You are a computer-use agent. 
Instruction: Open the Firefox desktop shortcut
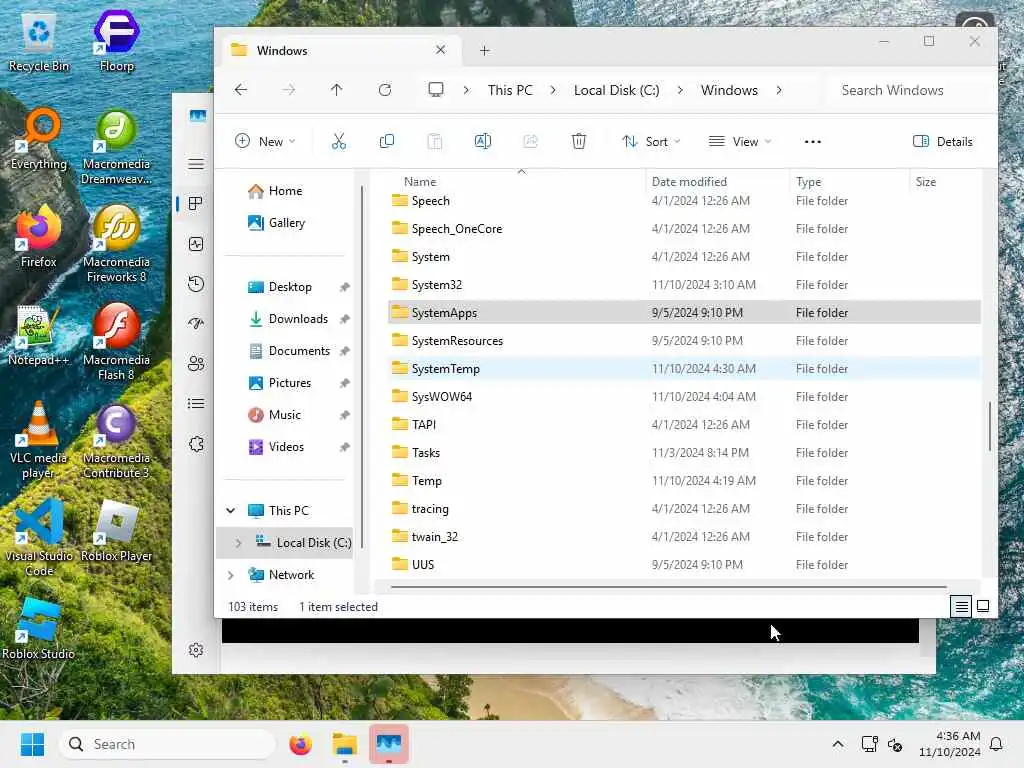pos(39,238)
